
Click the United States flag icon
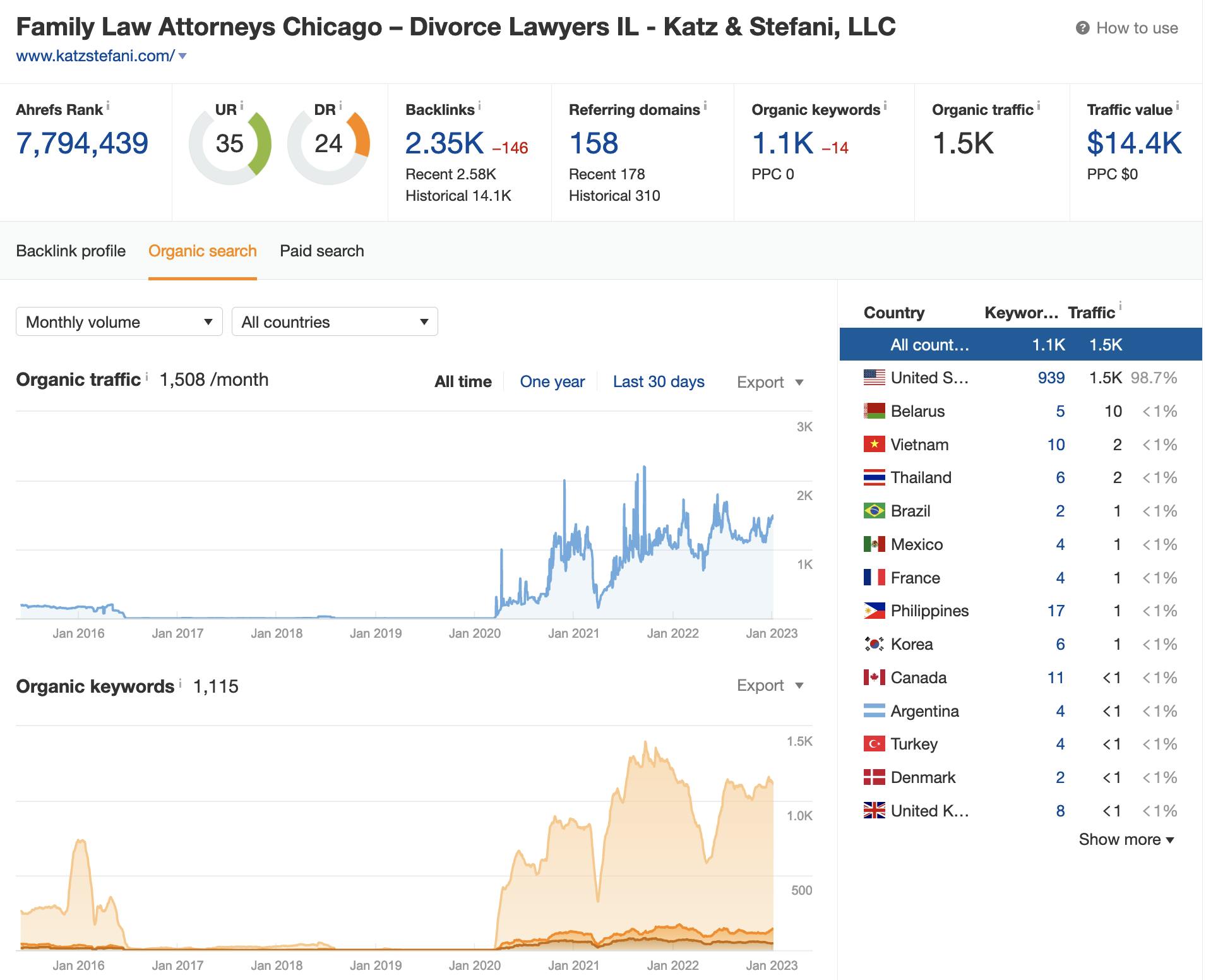click(x=875, y=378)
